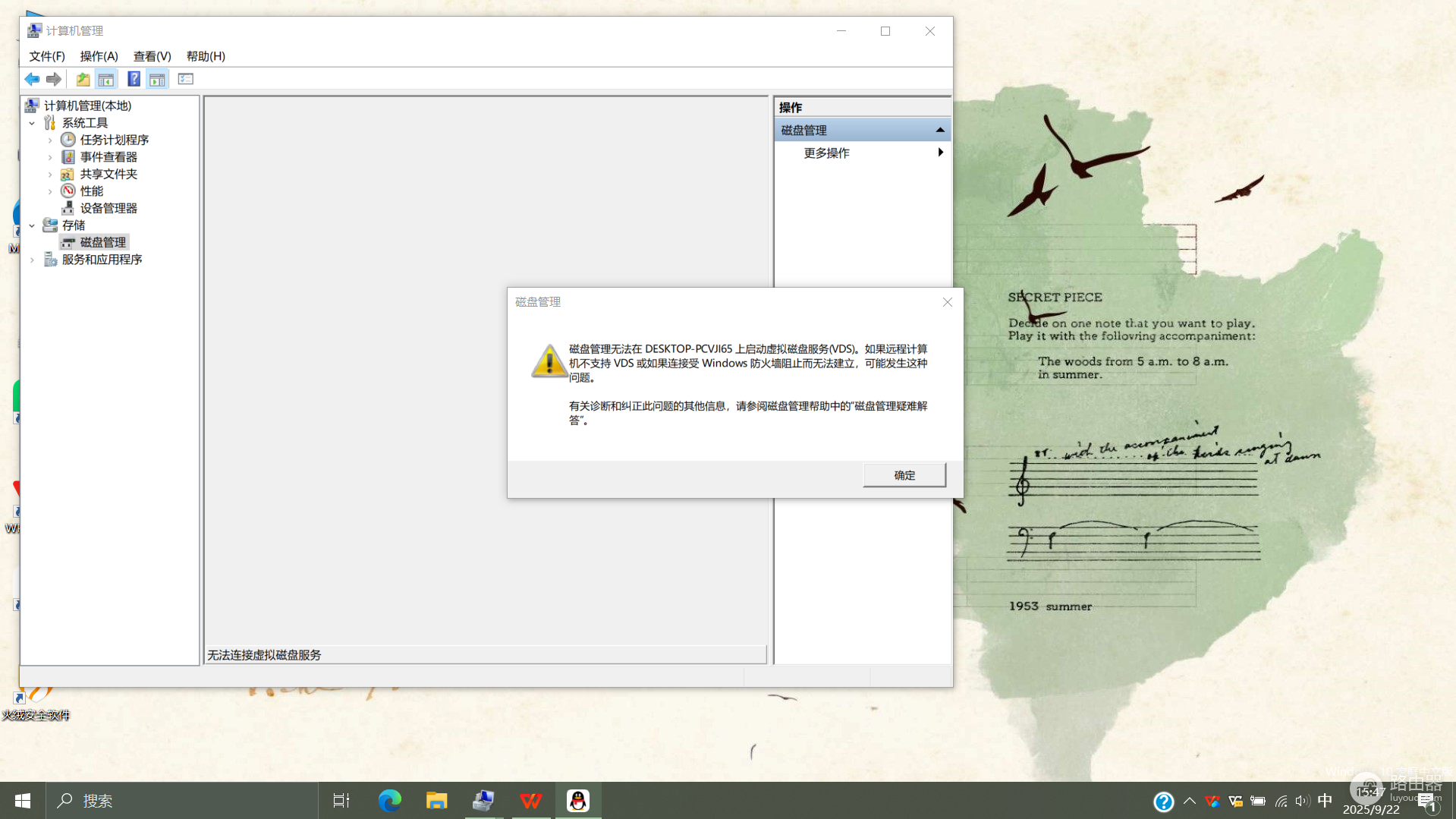This screenshot has width=1456, height=819.
Task: Open the WPS Office taskbar icon
Action: [531, 800]
